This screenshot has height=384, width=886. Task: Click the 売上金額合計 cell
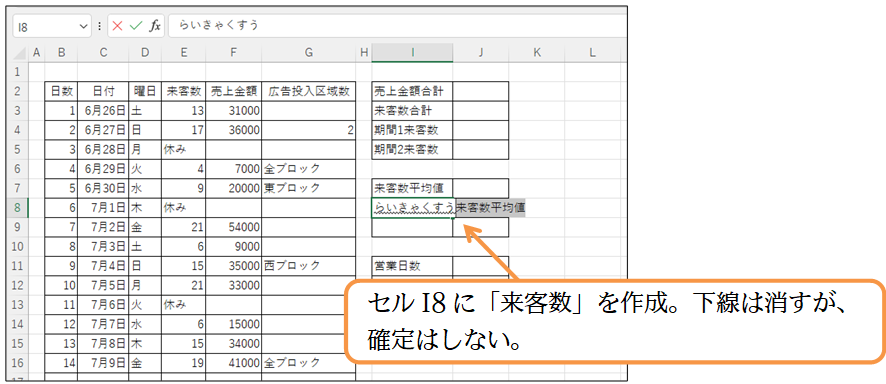pyautogui.click(x=412, y=91)
